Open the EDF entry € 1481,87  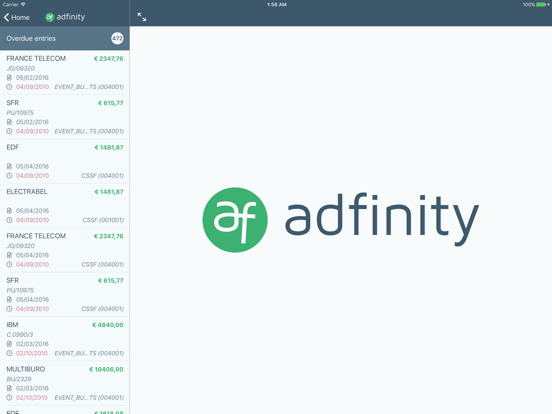[x=65, y=161]
